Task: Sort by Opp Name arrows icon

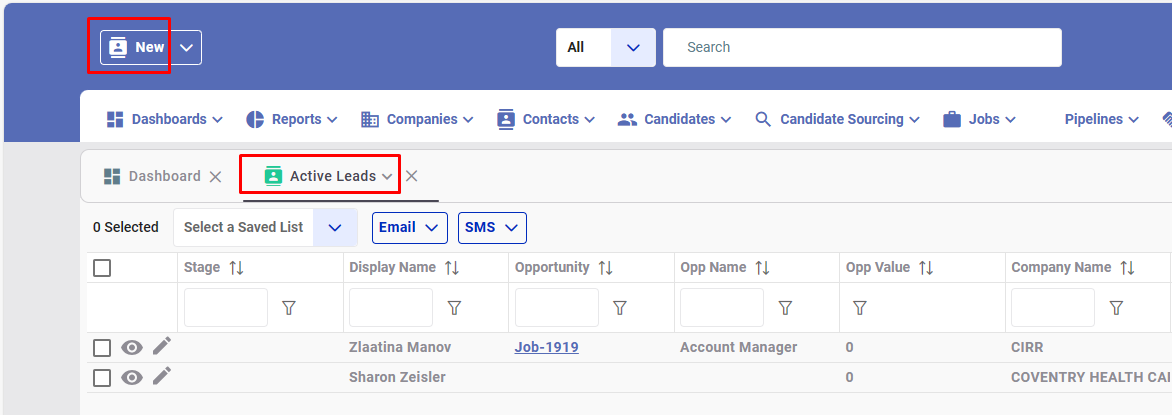Action: tap(762, 268)
